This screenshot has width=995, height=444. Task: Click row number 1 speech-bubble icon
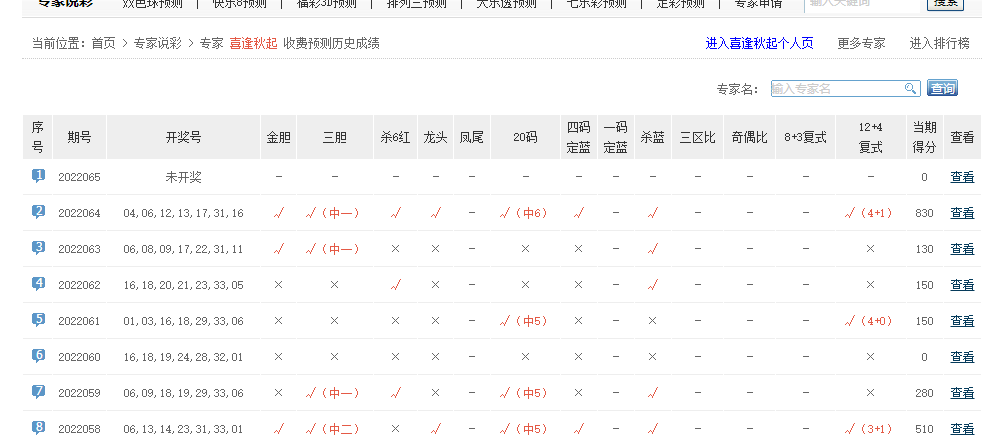tap(38, 176)
